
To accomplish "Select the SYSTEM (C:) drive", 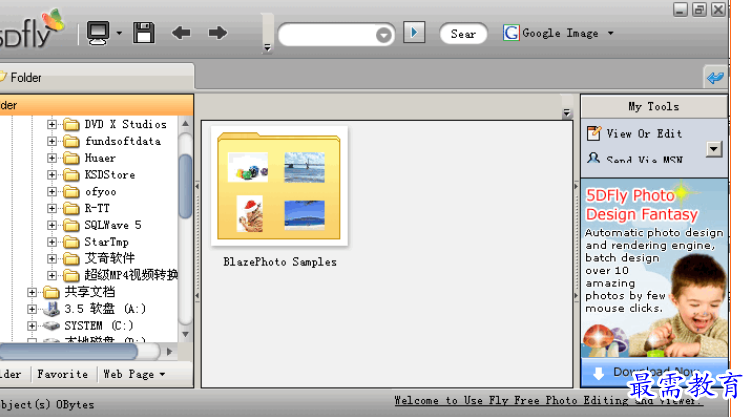I will 99,326.
